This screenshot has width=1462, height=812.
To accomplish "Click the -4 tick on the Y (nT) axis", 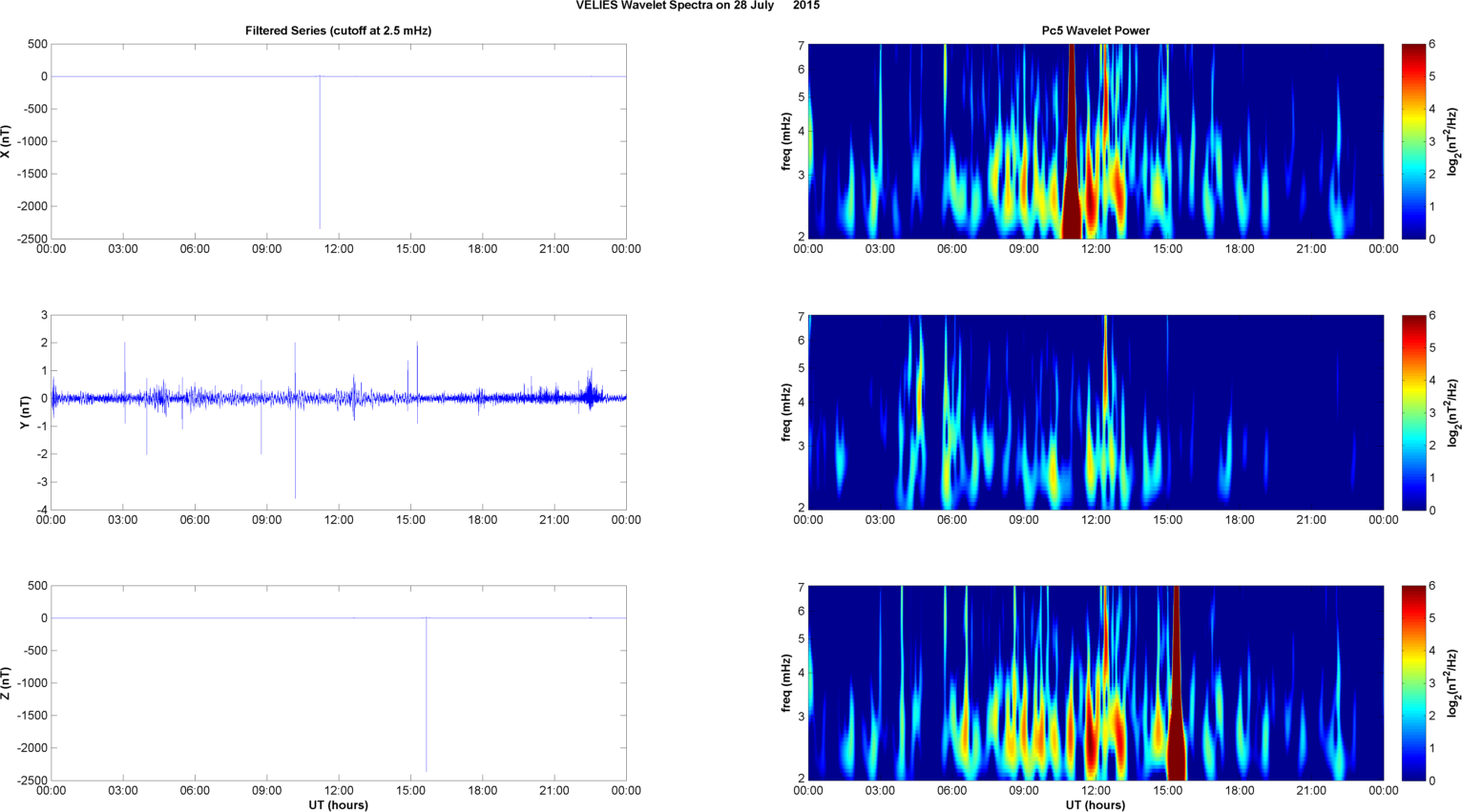I will click(41, 510).
